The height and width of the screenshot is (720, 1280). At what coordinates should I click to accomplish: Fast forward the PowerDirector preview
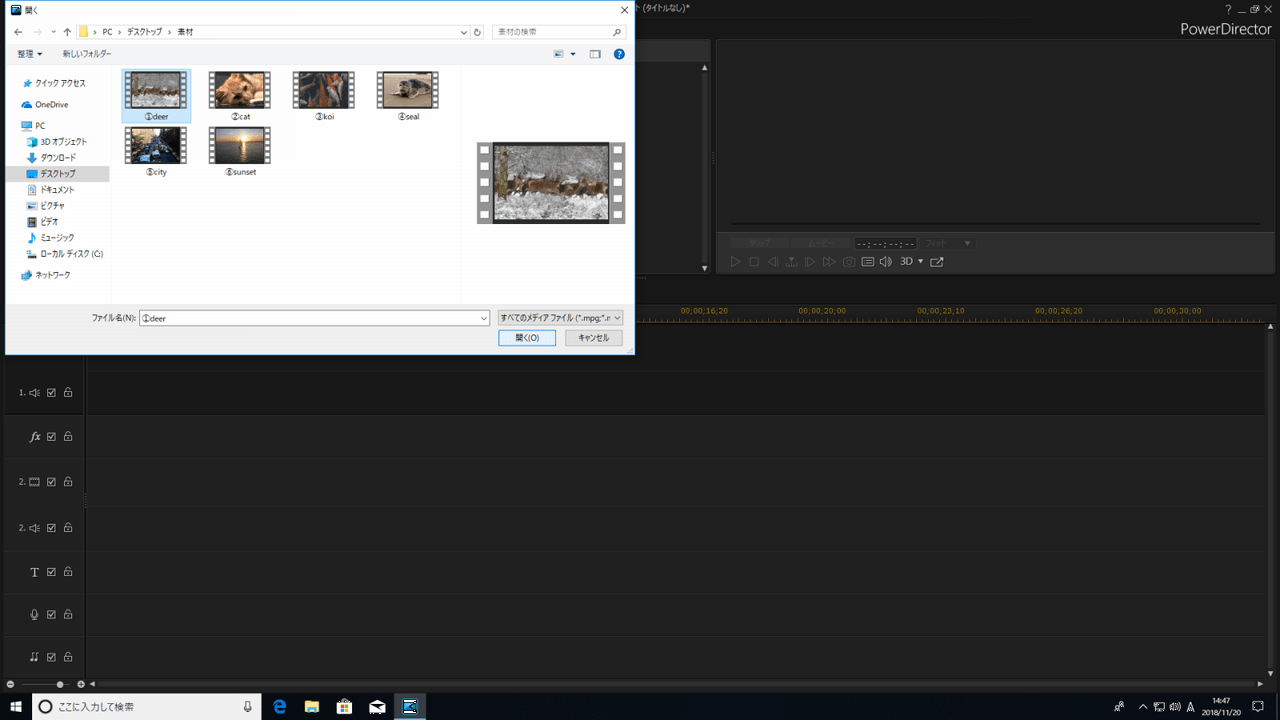tap(829, 262)
